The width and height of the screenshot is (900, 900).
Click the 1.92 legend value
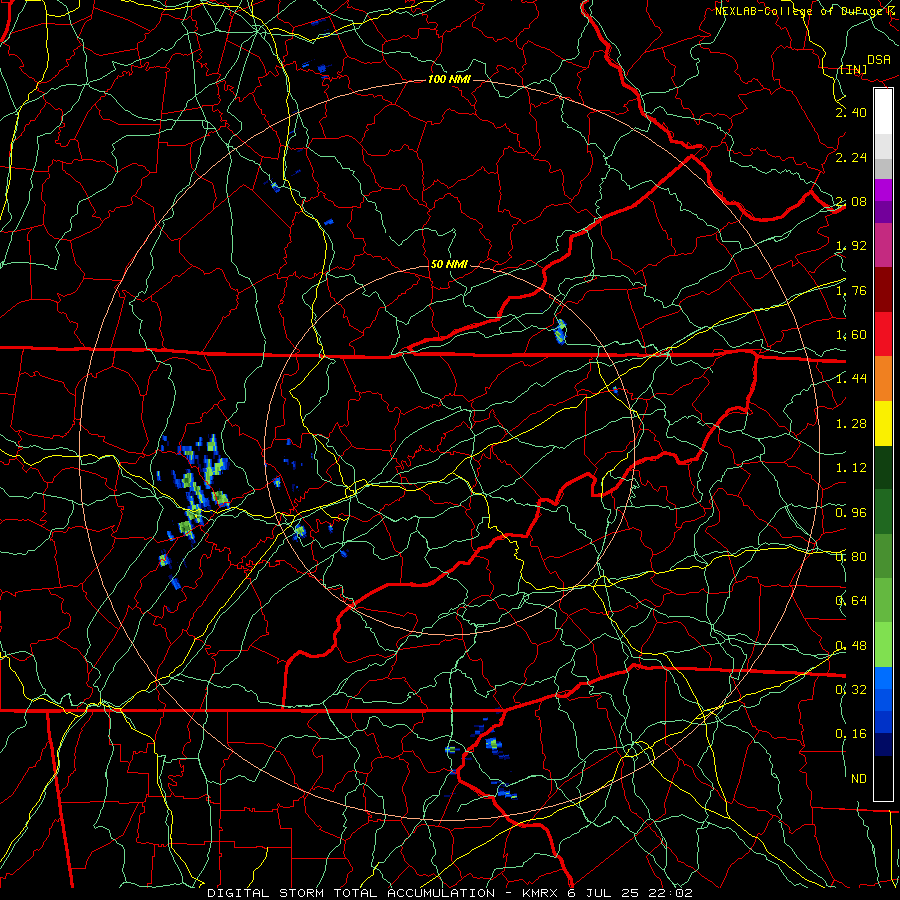tap(851, 246)
